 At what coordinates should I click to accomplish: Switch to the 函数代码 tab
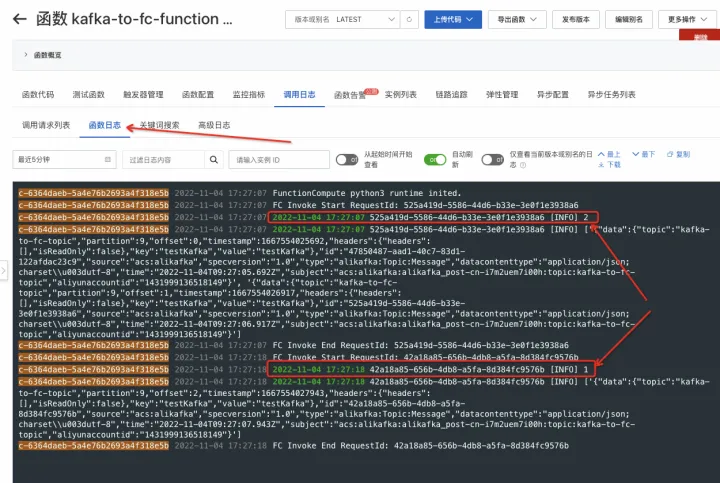click(38, 95)
